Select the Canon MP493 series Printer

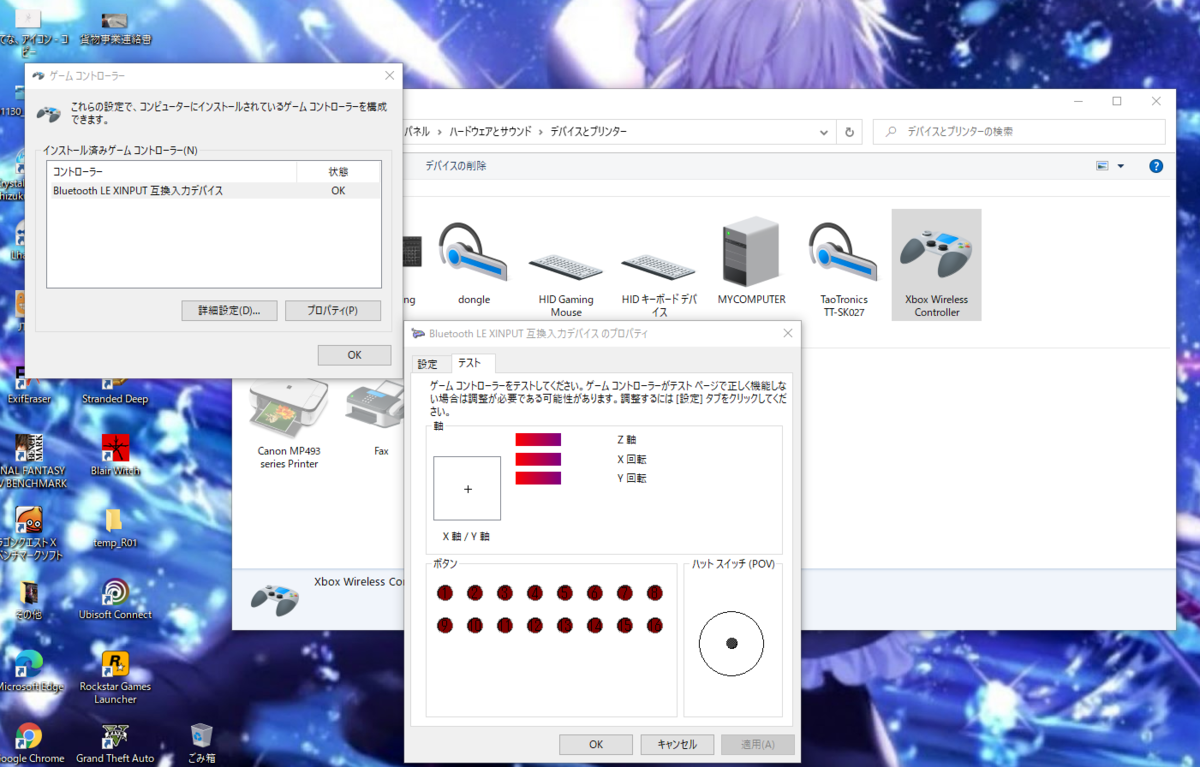coord(288,425)
